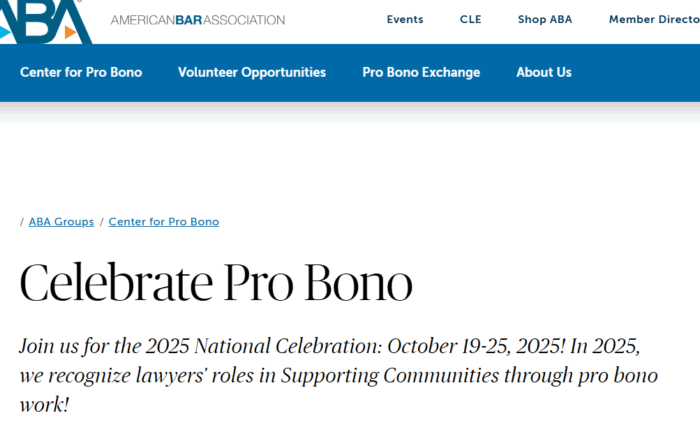
Task: Open the Events page
Action: (x=405, y=20)
